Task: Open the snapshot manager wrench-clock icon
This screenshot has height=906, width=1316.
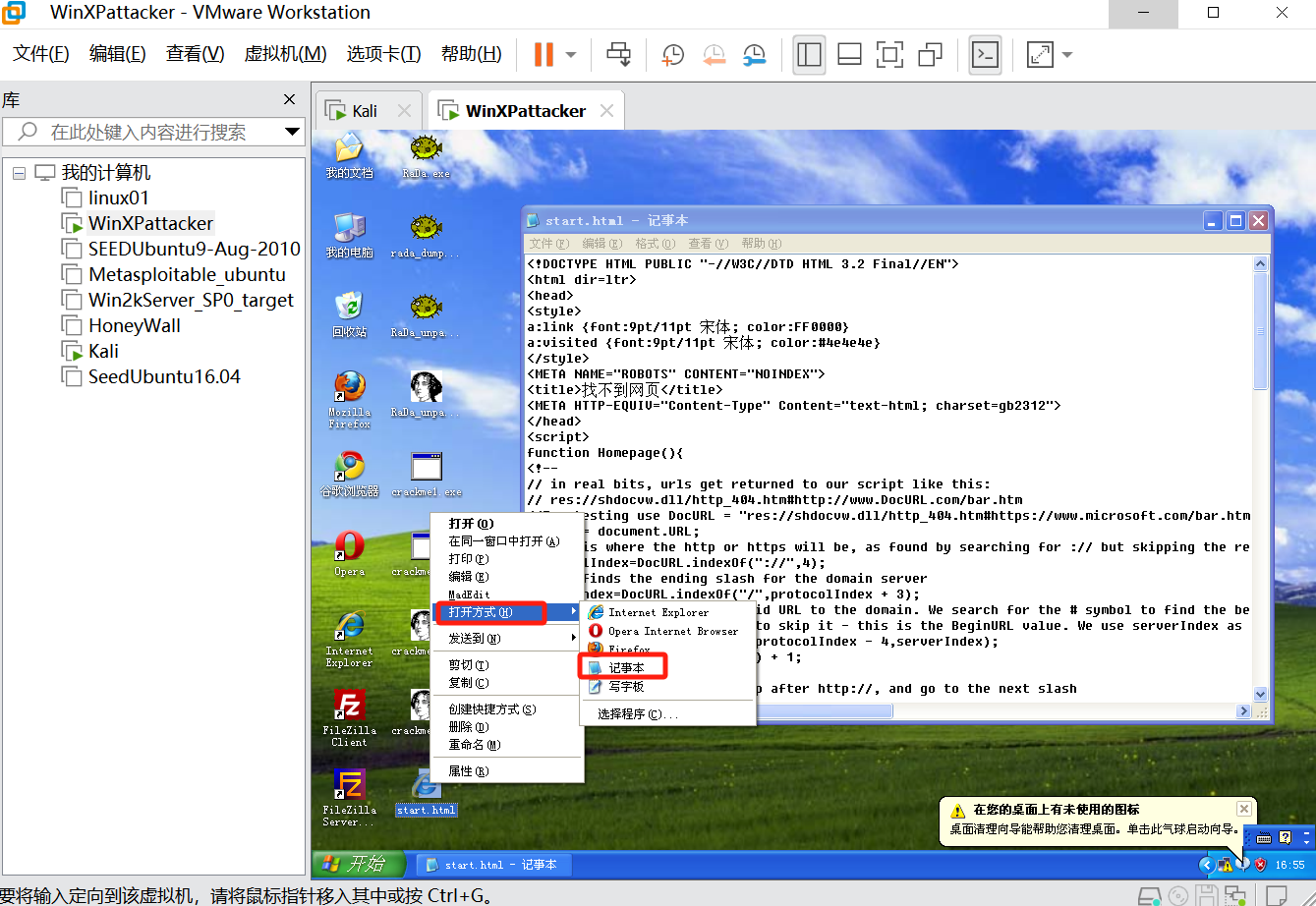Action: (x=754, y=55)
